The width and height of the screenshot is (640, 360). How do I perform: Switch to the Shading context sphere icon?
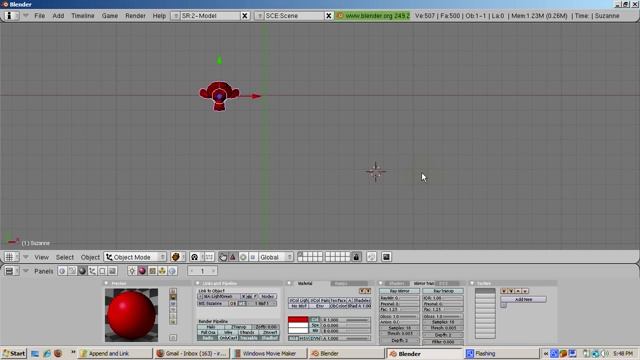[82, 271]
